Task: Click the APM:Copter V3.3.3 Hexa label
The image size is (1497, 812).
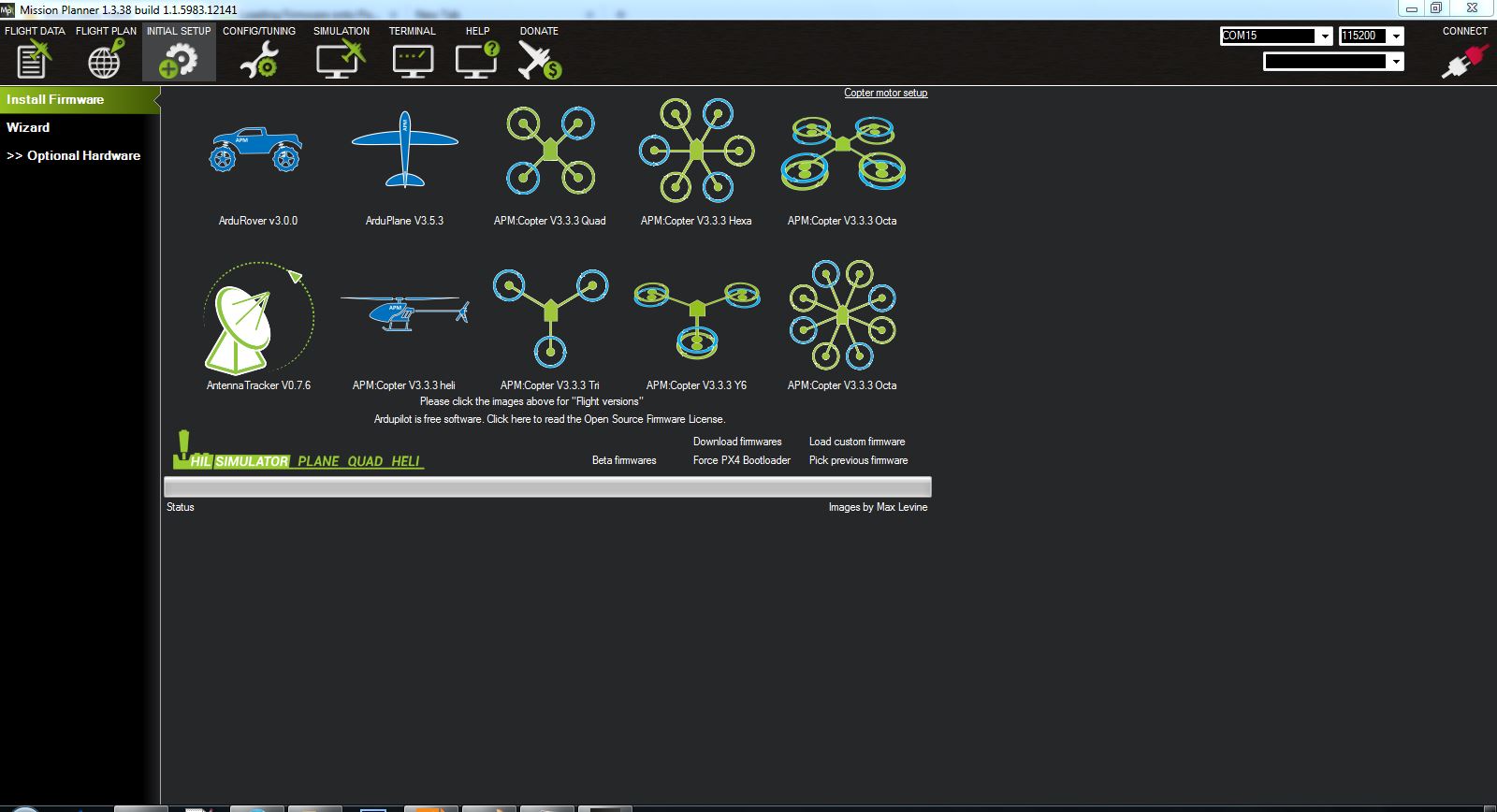Action: click(696, 221)
